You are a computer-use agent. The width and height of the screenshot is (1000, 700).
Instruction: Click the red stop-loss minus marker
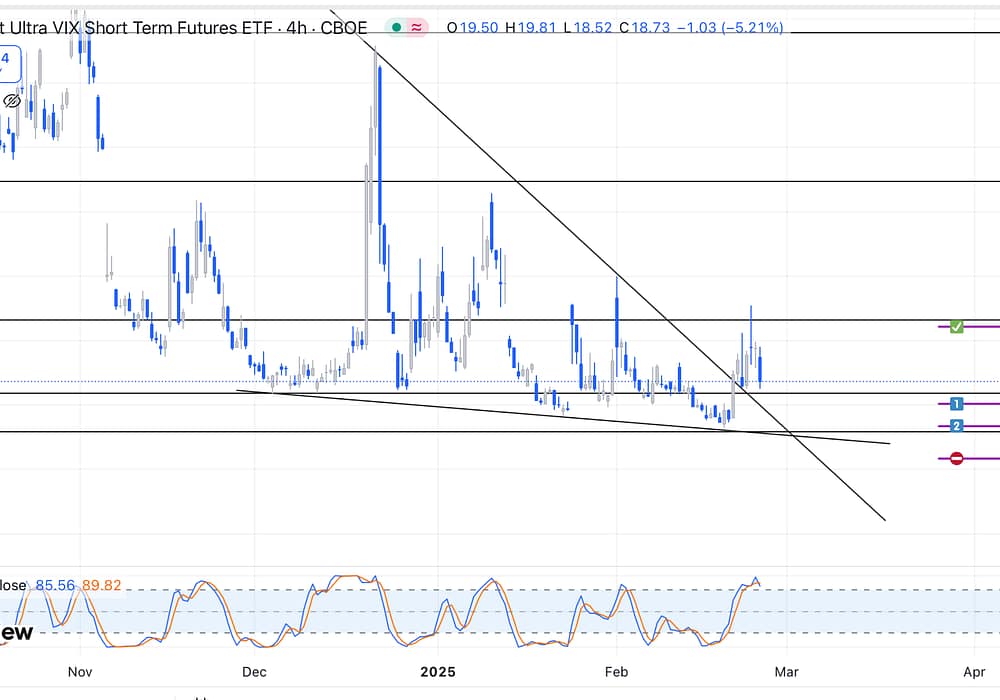956,458
